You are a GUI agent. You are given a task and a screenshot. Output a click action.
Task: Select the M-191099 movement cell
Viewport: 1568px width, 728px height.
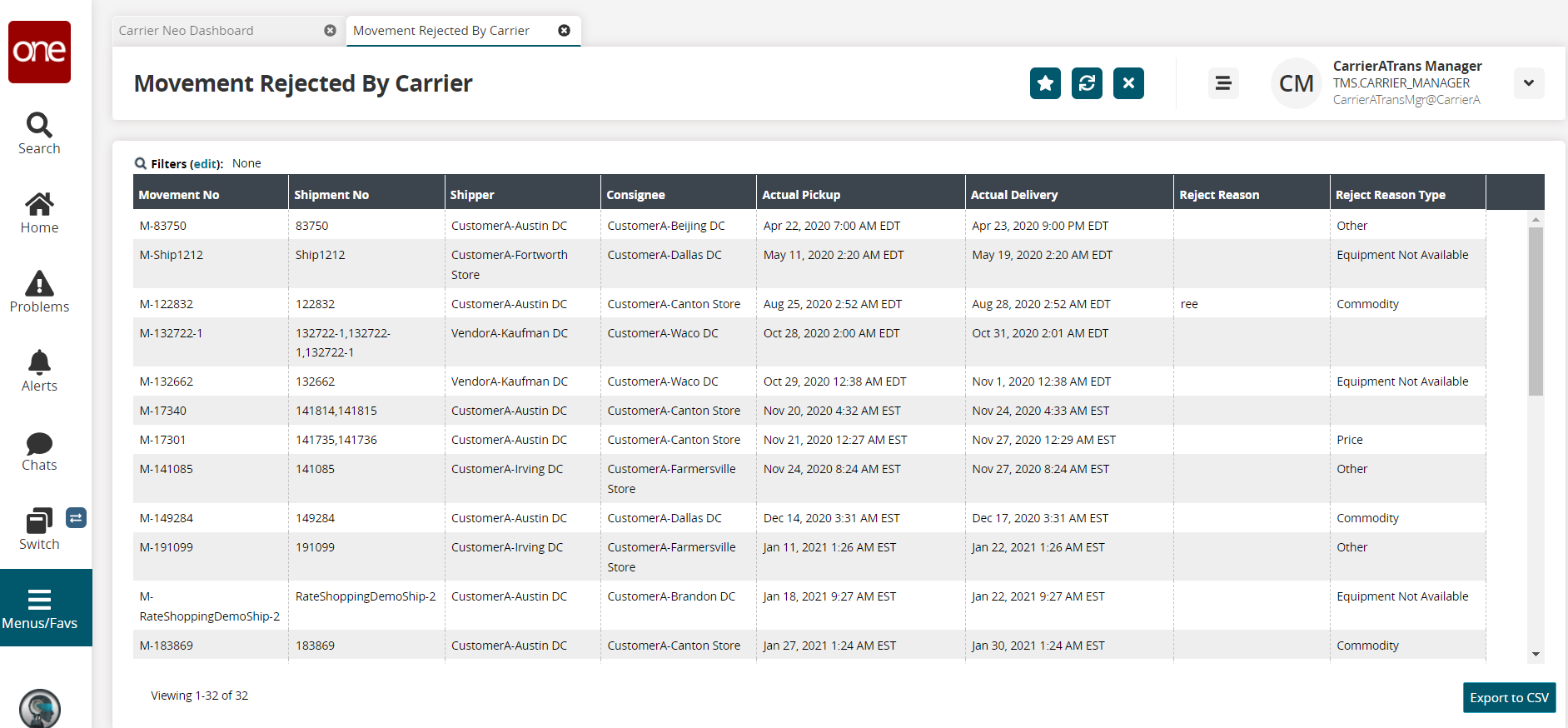211,556
